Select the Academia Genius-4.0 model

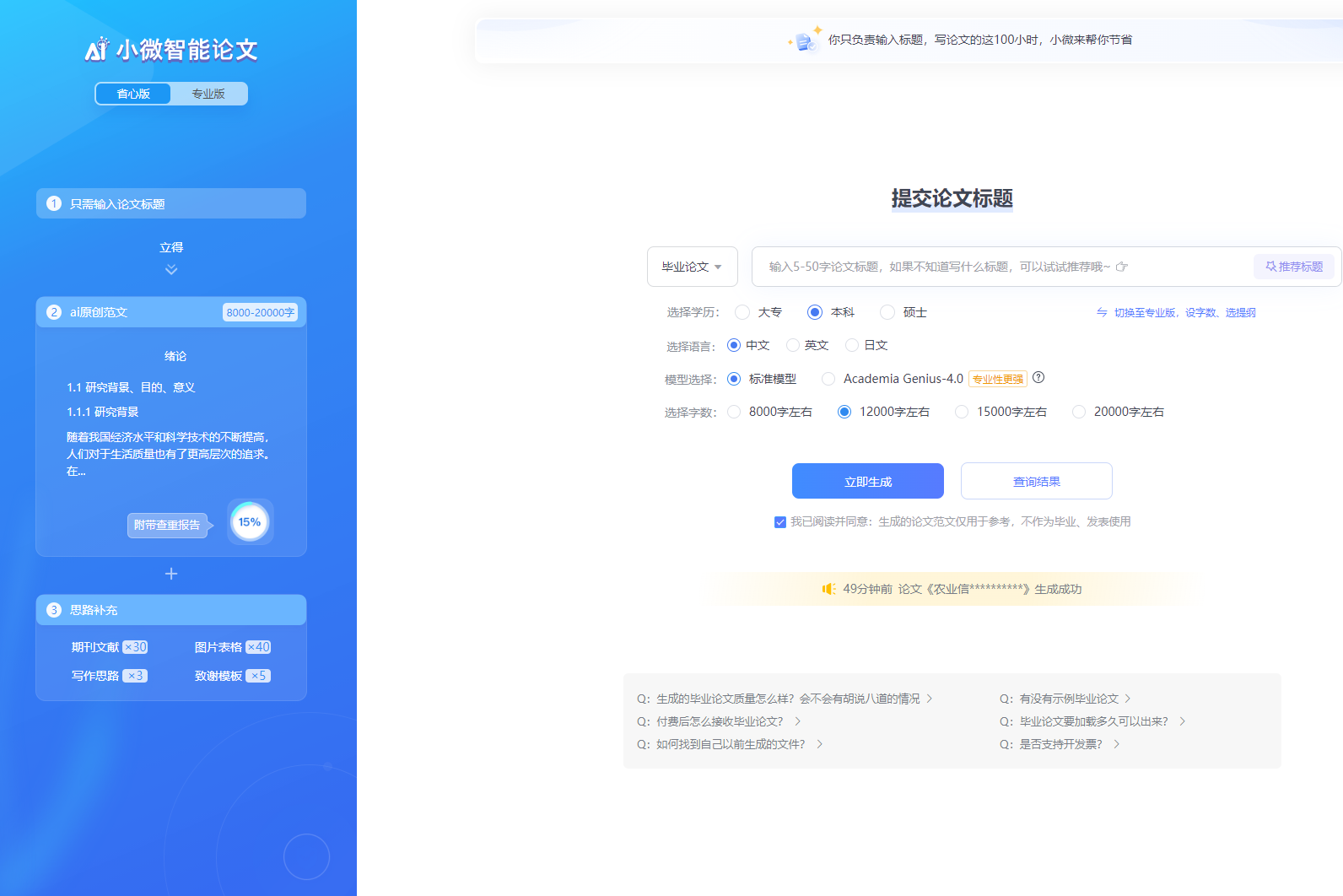click(828, 379)
